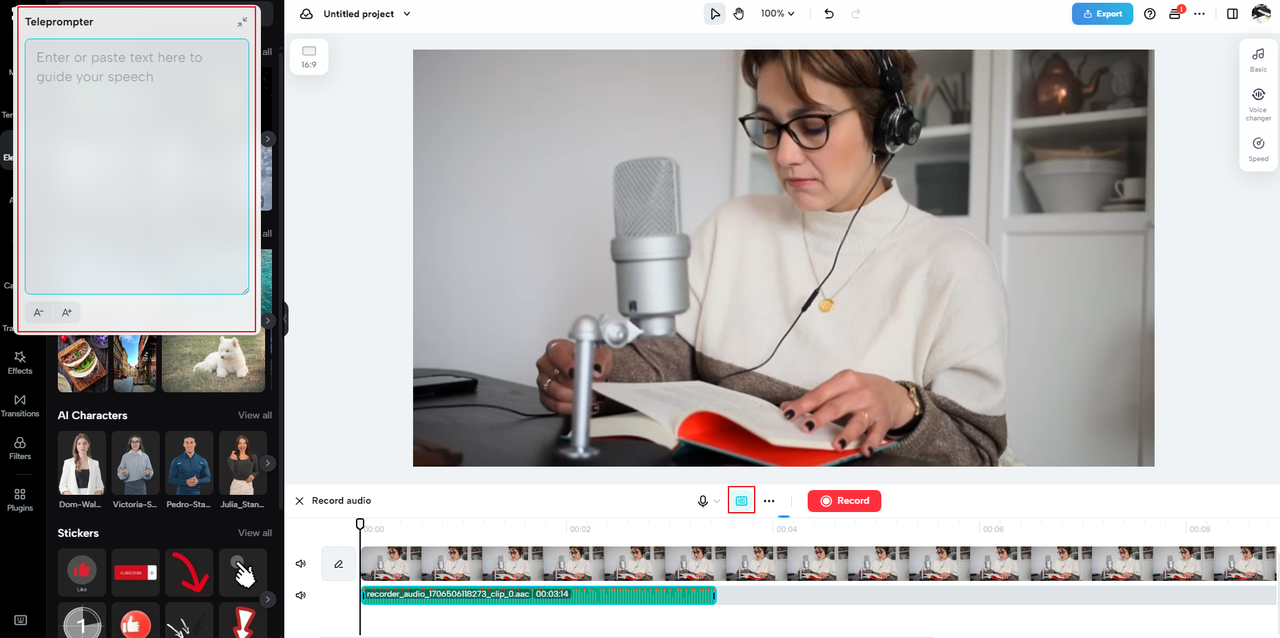Toggle the panel layout icon in top bar
1280x638 pixels.
click(x=1232, y=14)
